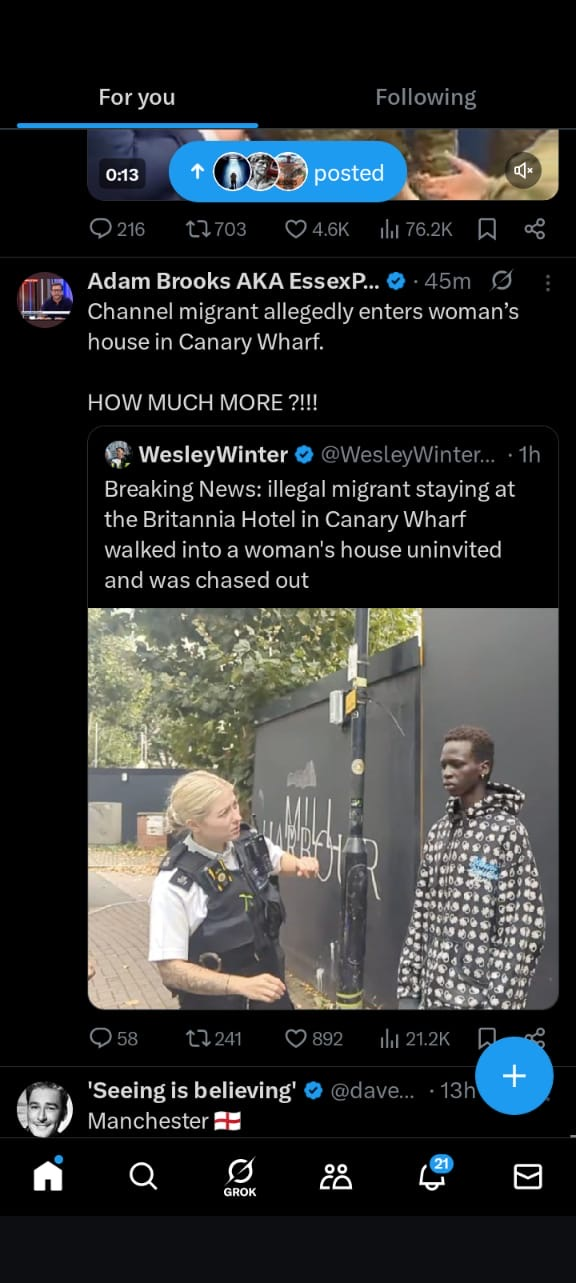This screenshot has width=576, height=1283.
Task: Switch to the Following tab
Action: [x=426, y=97]
